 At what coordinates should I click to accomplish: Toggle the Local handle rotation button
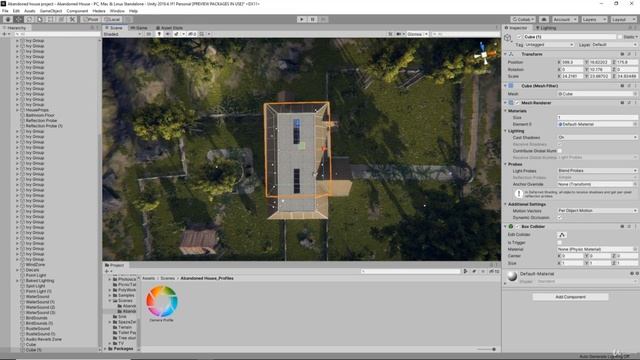pos(111,19)
